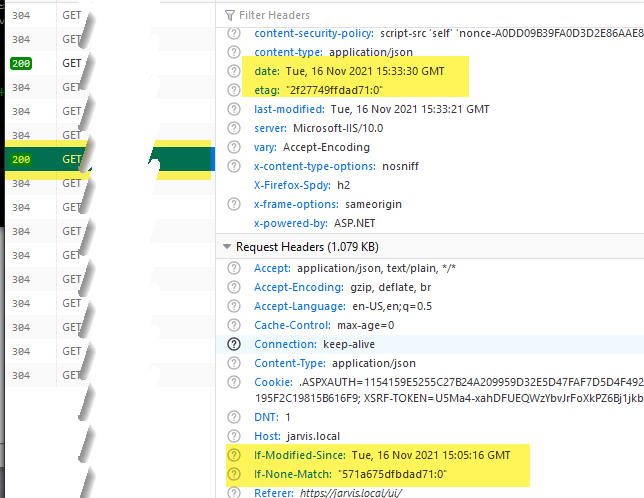
Task: Select the Cookie .ASPXAUTH value
Action: coord(472,382)
